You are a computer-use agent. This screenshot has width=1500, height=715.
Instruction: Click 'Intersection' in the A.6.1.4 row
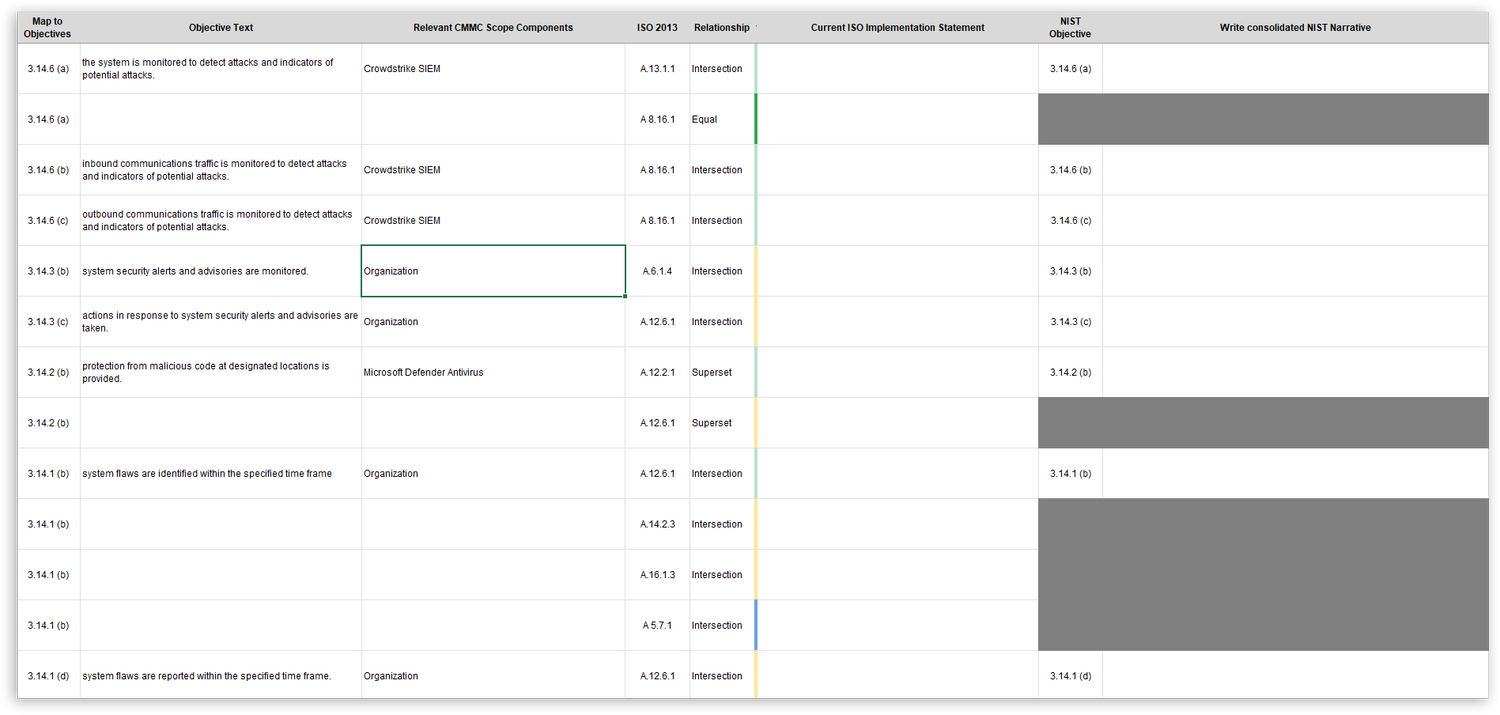coord(722,271)
